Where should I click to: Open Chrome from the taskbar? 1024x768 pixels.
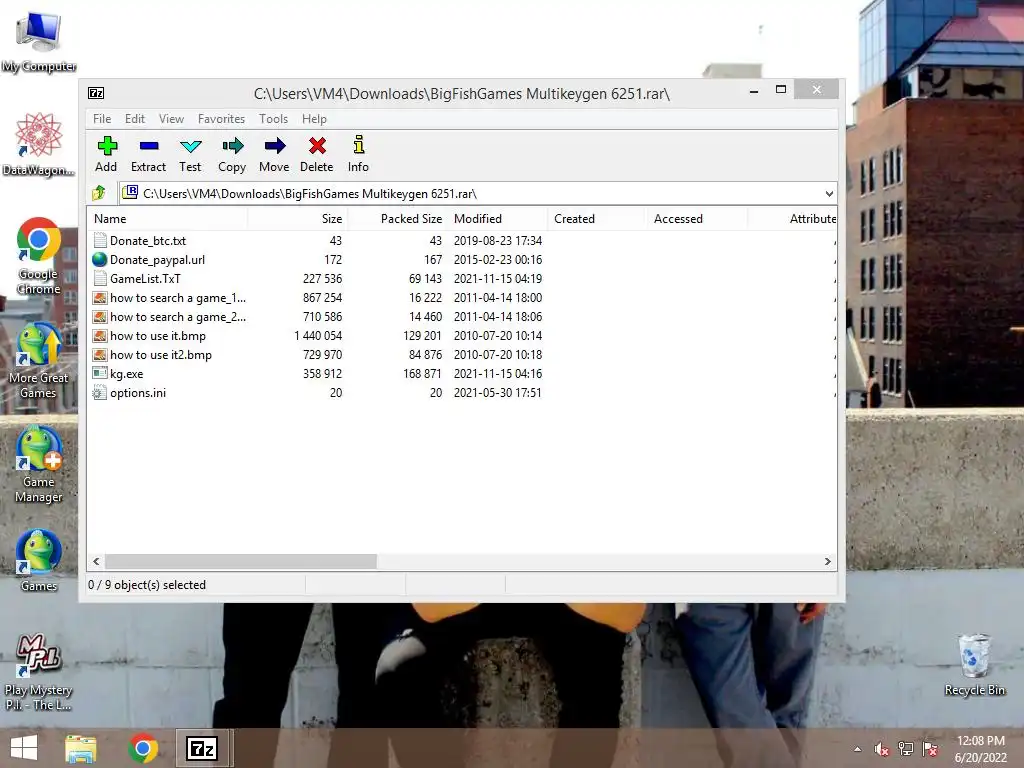click(143, 748)
